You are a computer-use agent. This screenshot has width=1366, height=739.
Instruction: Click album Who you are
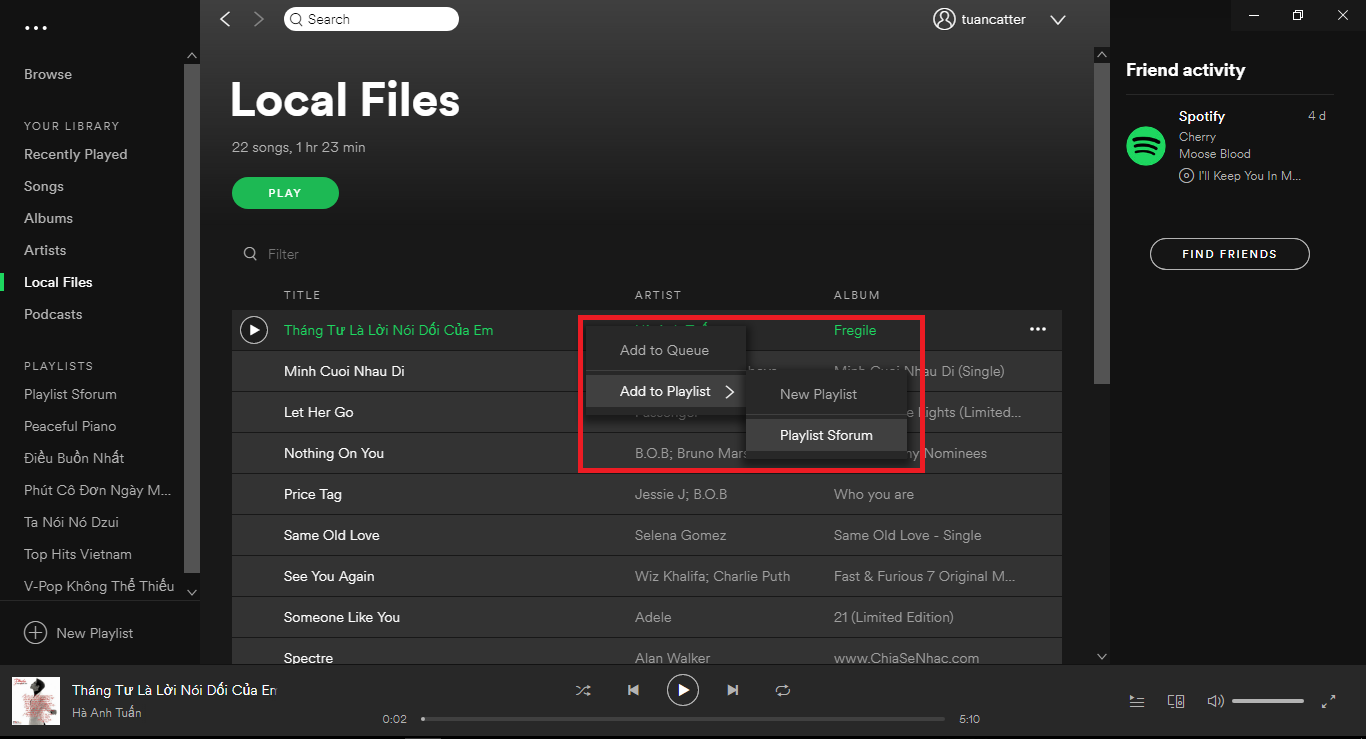(x=874, y=494)
